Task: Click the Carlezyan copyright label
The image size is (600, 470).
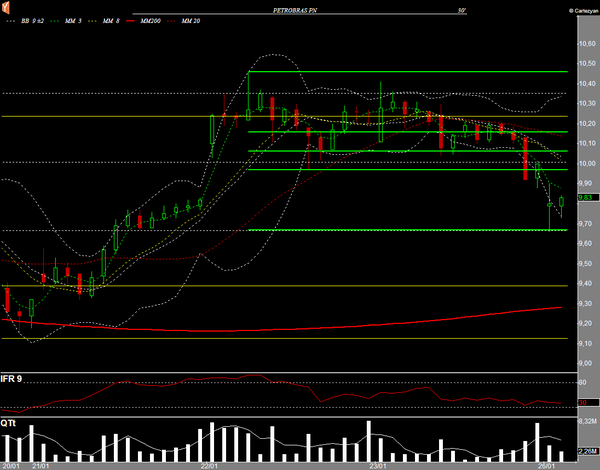Action: [578, 7]
